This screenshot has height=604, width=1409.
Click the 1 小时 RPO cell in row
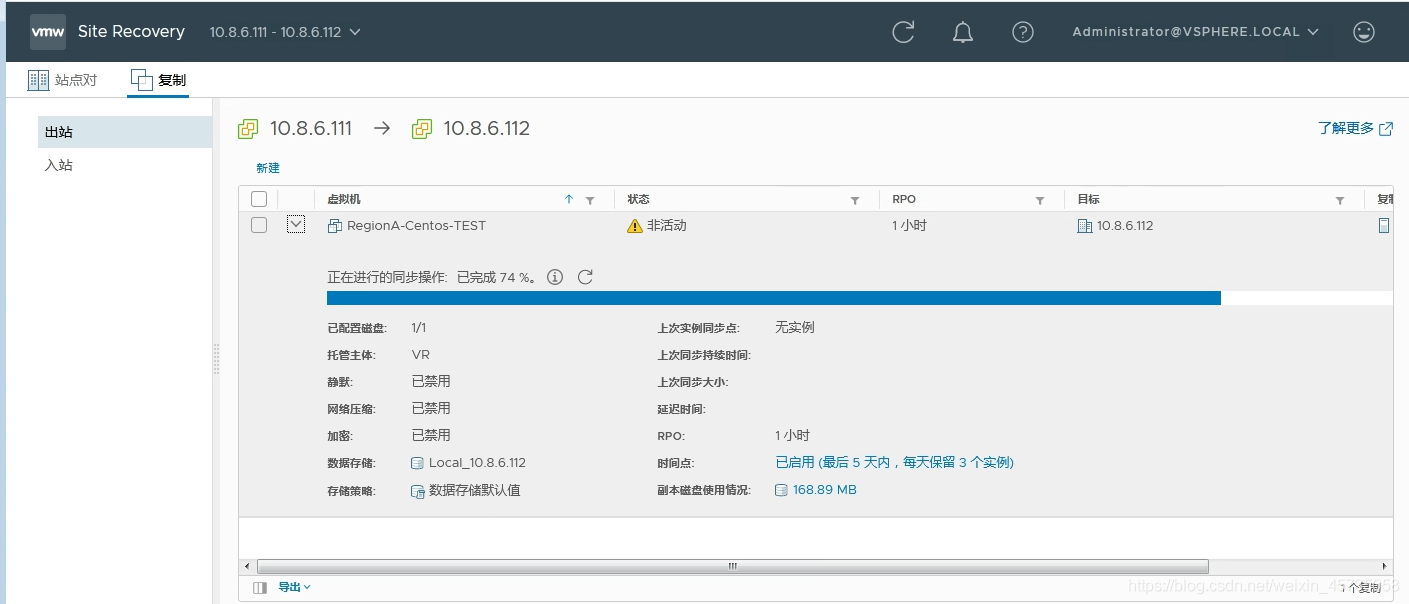pos(909,226)
